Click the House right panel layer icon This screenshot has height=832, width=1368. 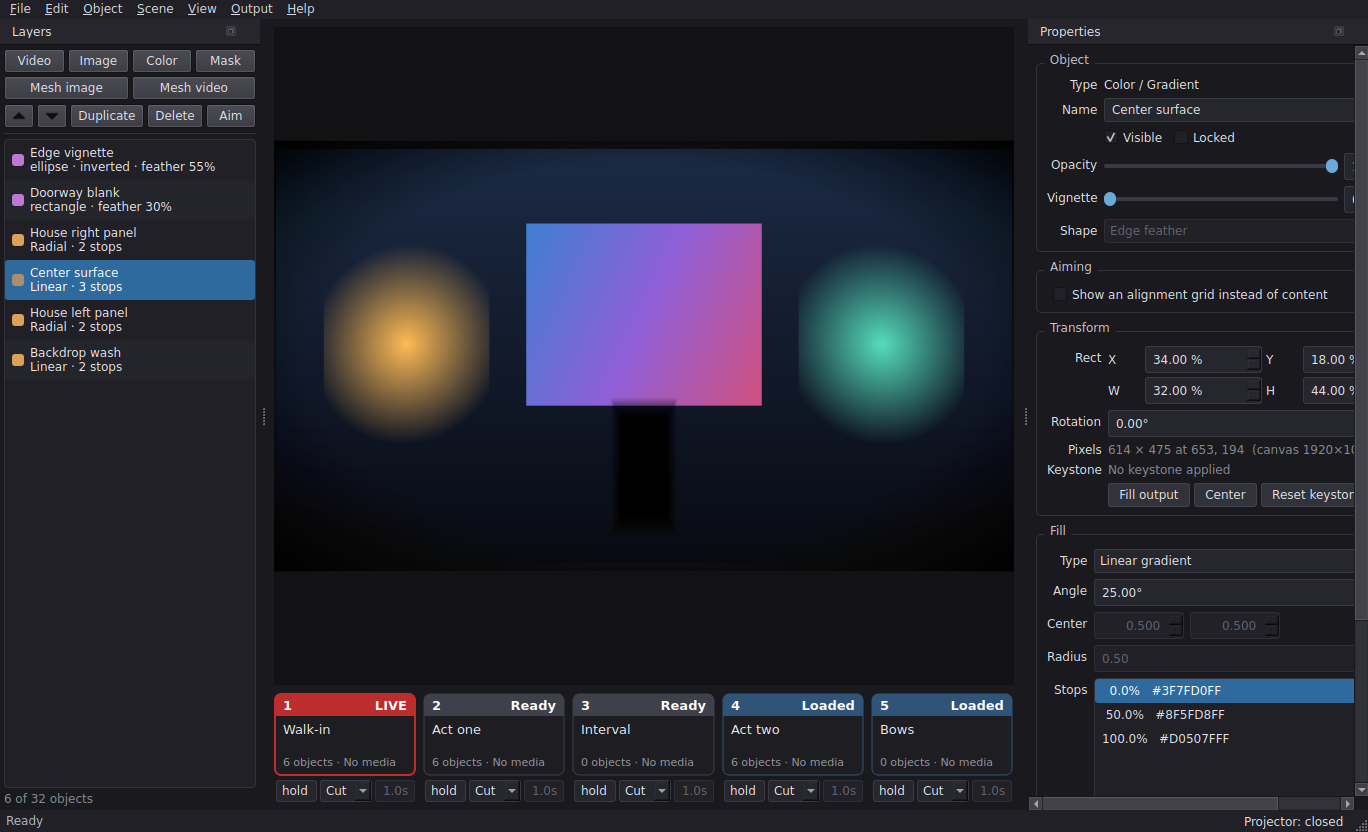coord(18,240)
